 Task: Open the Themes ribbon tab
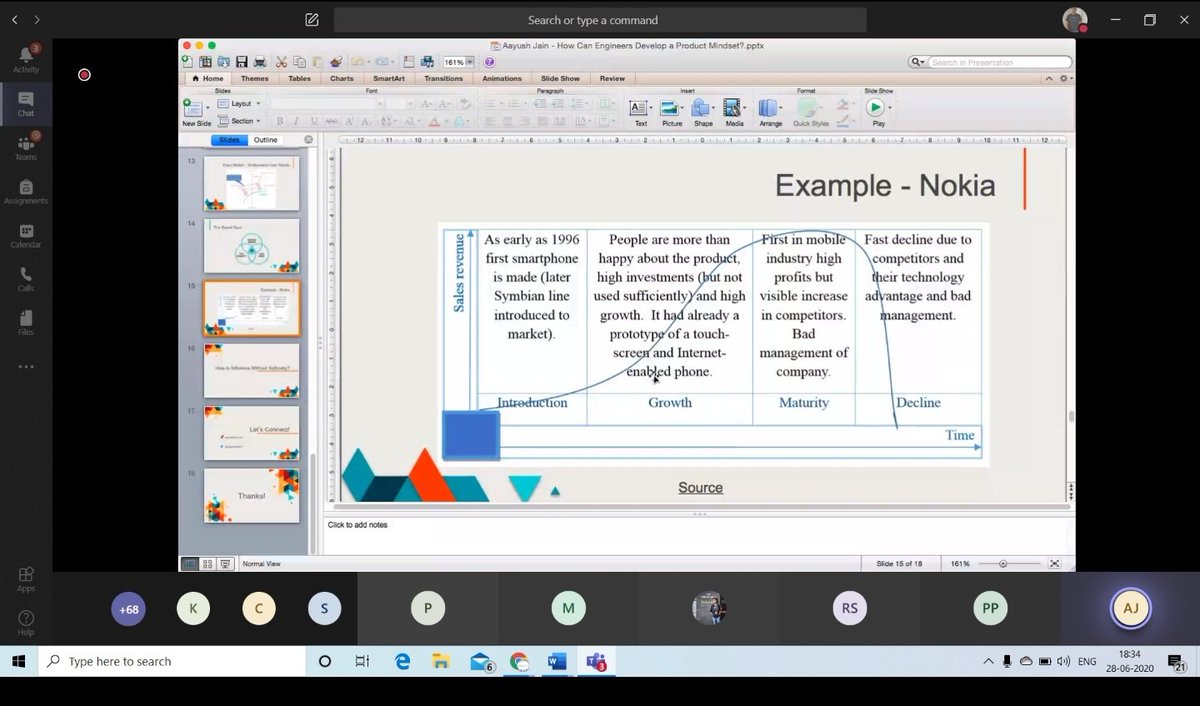(254, 78)
